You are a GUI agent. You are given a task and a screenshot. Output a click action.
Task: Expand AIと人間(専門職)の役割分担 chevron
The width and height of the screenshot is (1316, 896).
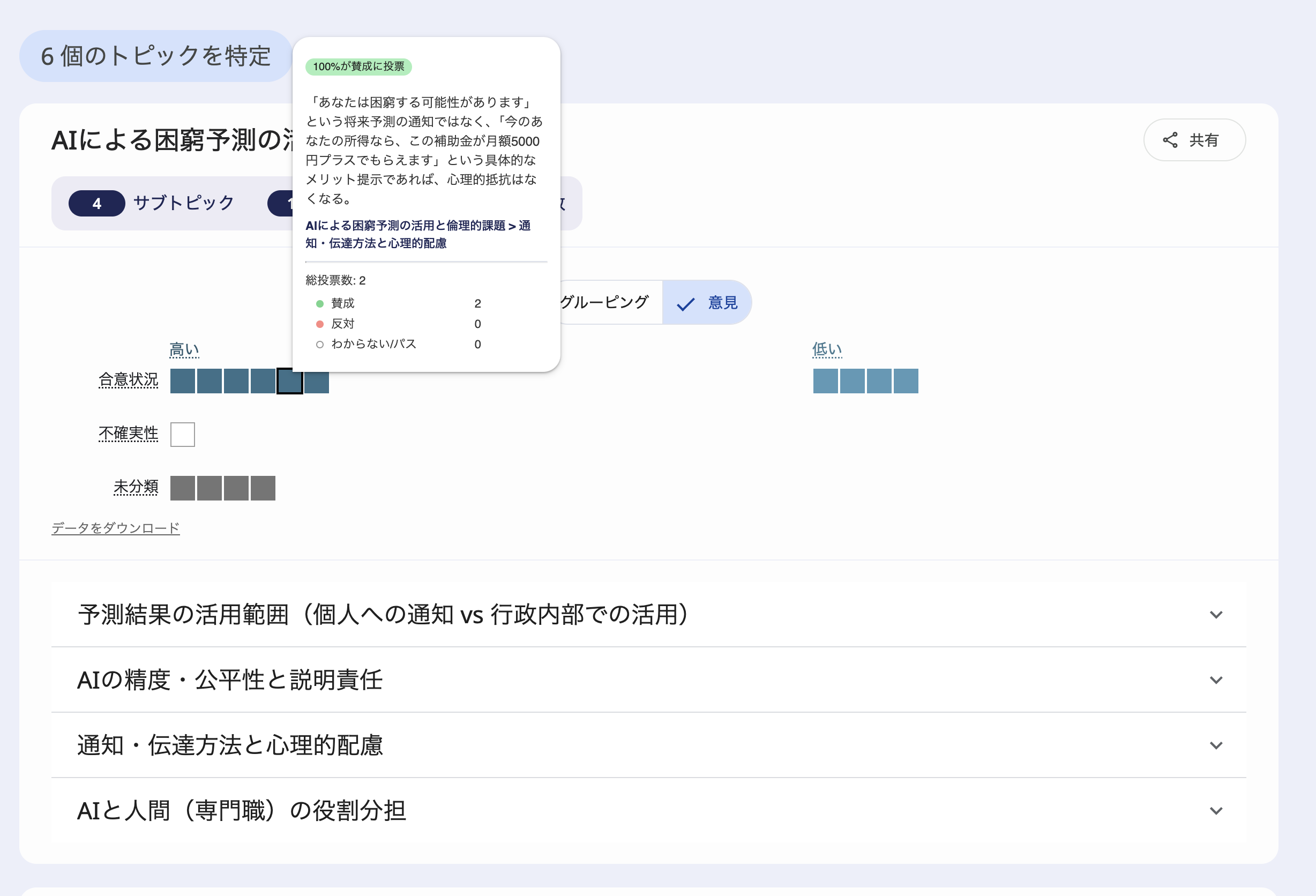tap(1216, 810)
